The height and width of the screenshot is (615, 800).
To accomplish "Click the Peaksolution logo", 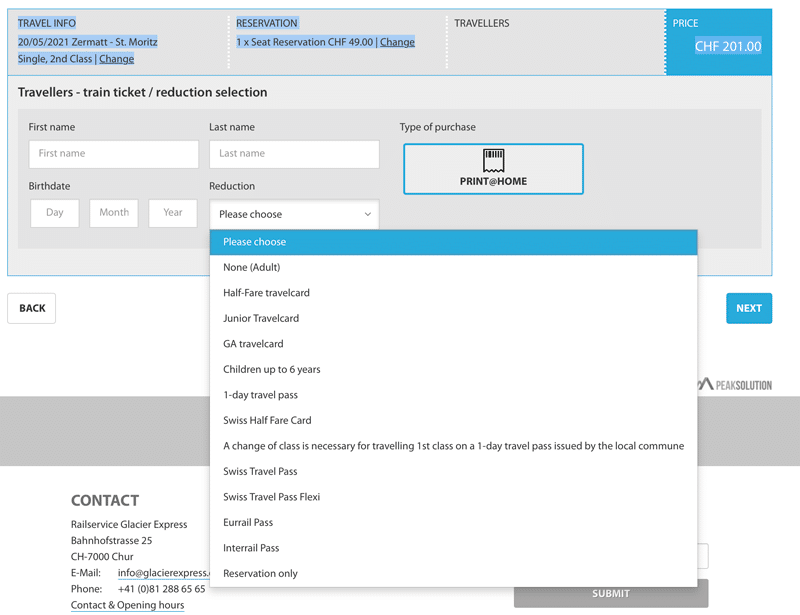I will point(735,385).
